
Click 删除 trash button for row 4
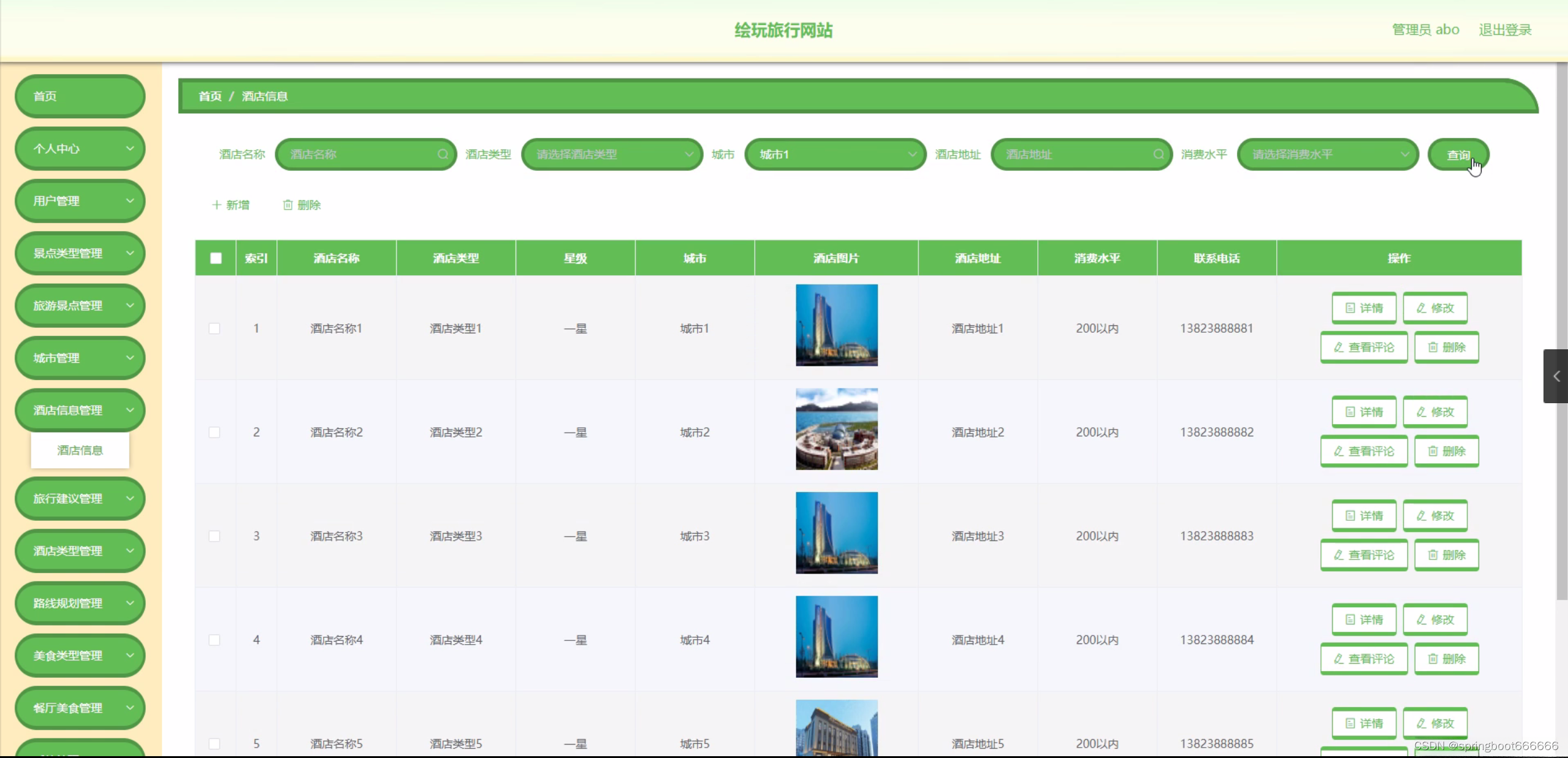1446,659
